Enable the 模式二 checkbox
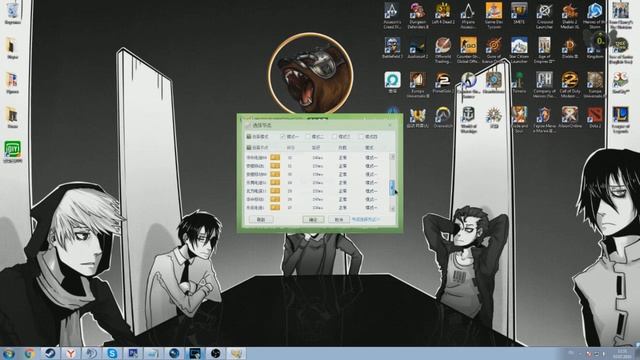The height and width of the screenshot is (360, 640). tap(308, 137)
